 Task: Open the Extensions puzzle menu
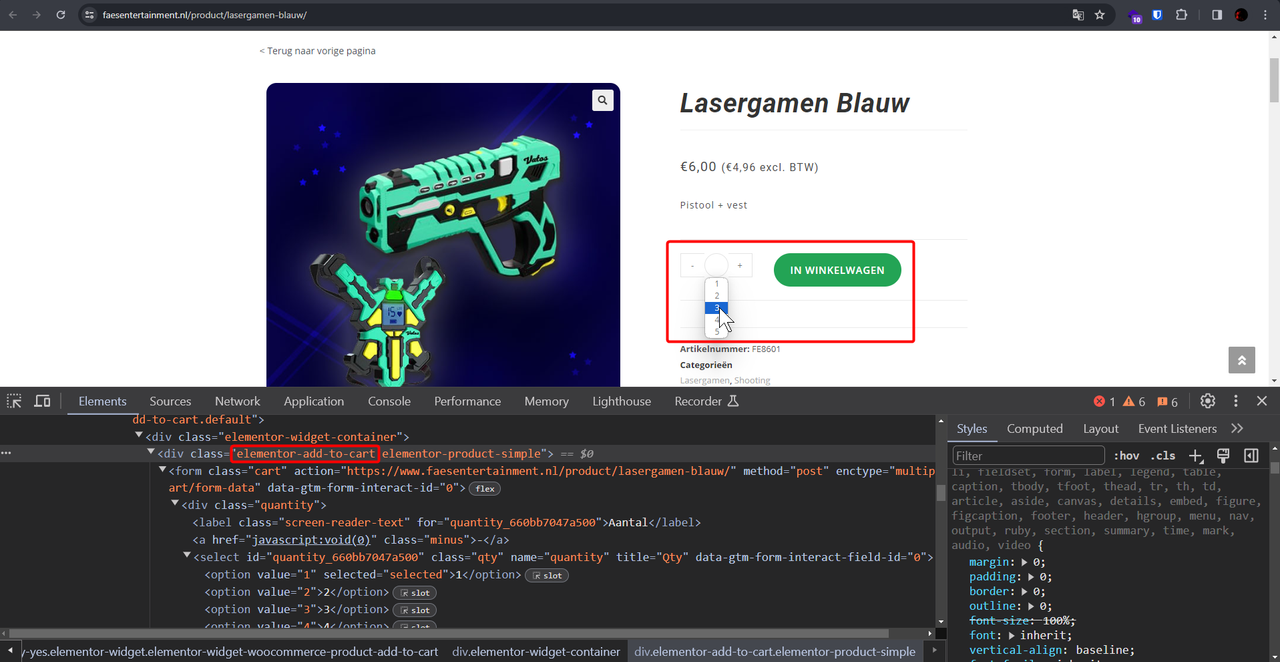pyautogui.click(x=1181, y=15)
